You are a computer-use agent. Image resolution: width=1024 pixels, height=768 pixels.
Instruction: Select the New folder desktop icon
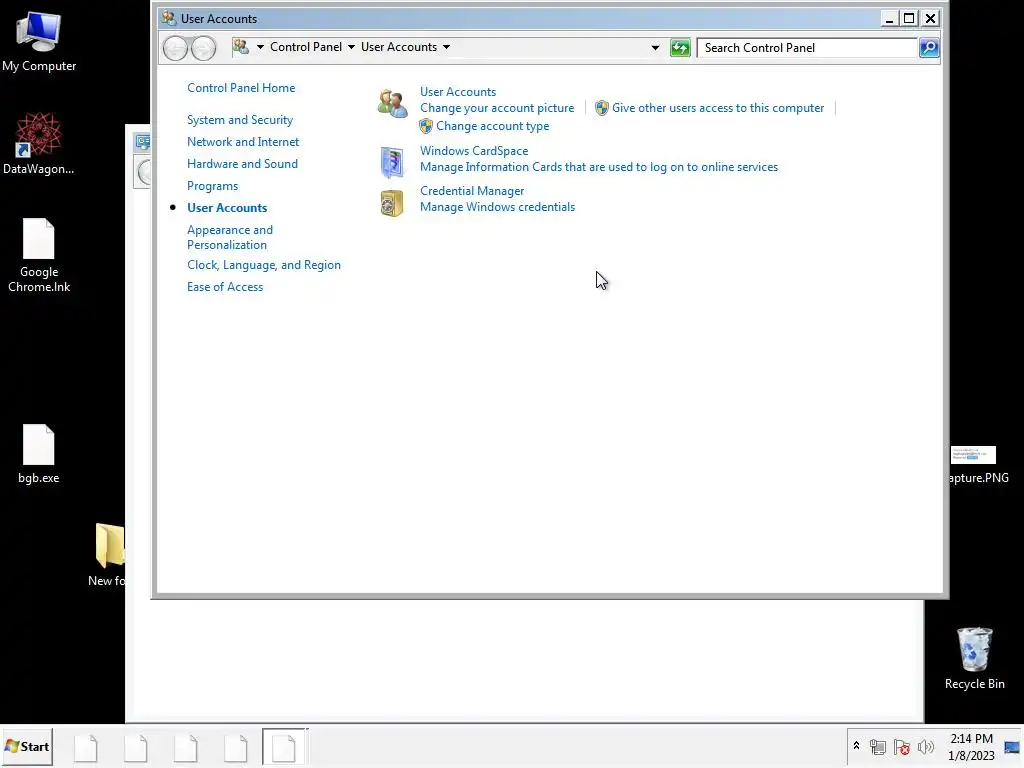[x=108, y=554]
